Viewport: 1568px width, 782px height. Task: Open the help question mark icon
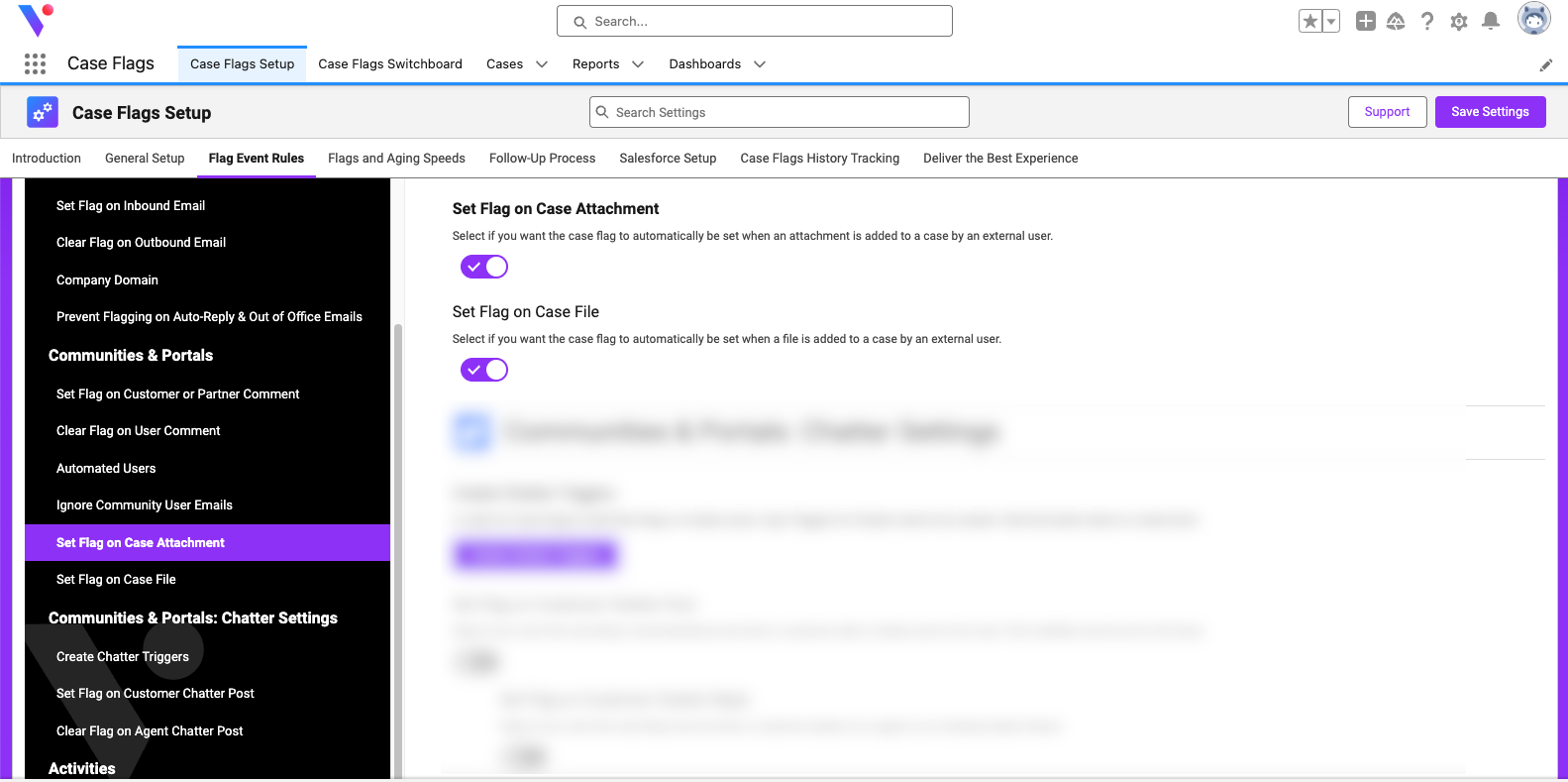coord(1427,21)
